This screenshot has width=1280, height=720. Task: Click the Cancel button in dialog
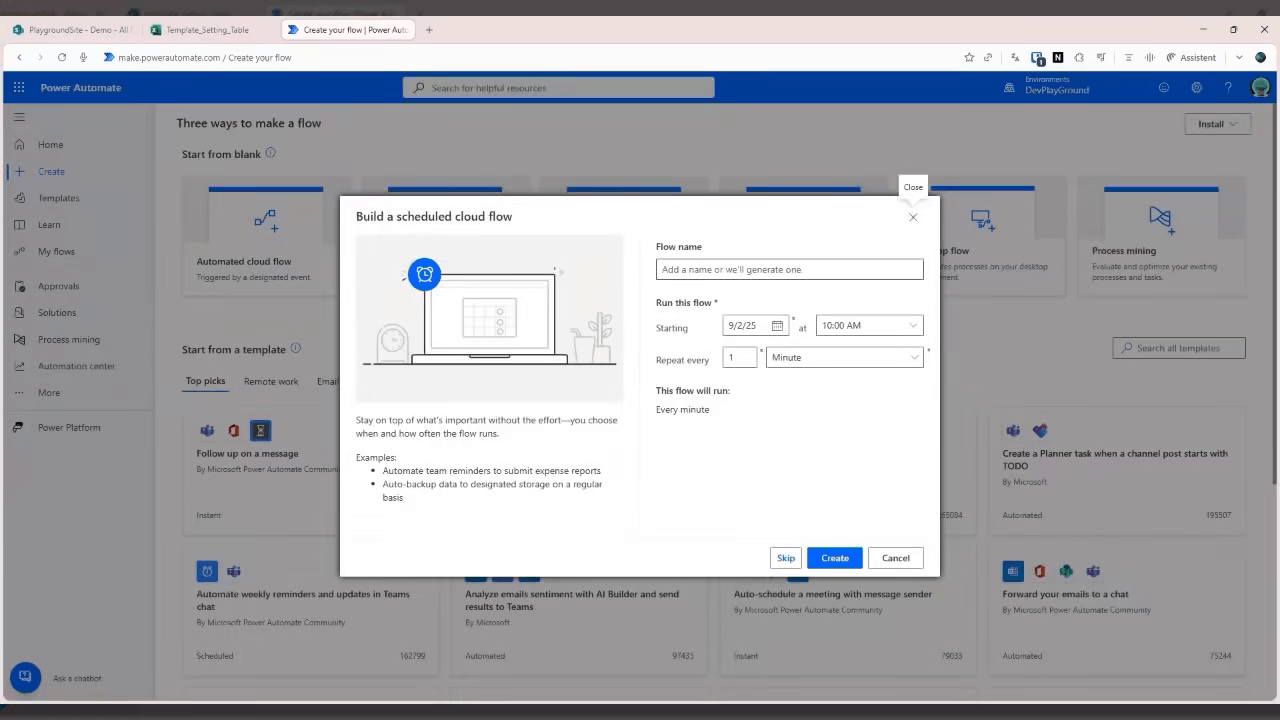pos(896,558)
